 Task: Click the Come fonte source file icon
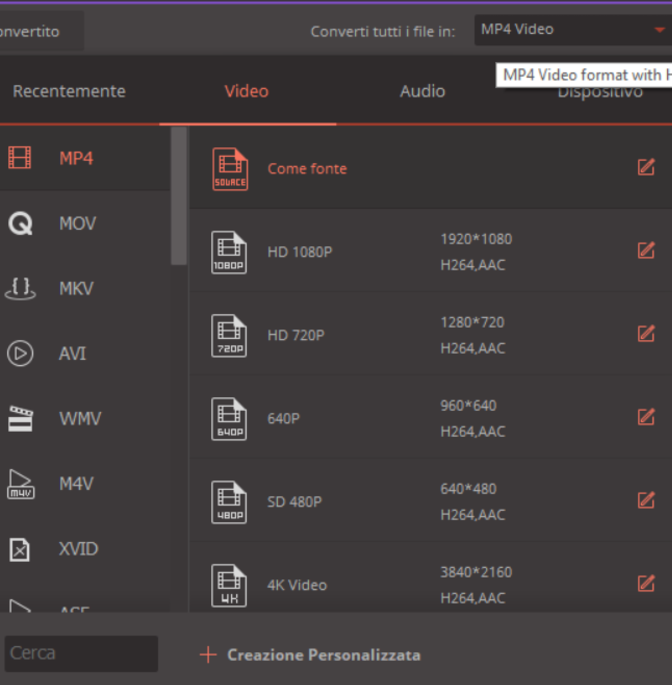click(x=230, y=169)
